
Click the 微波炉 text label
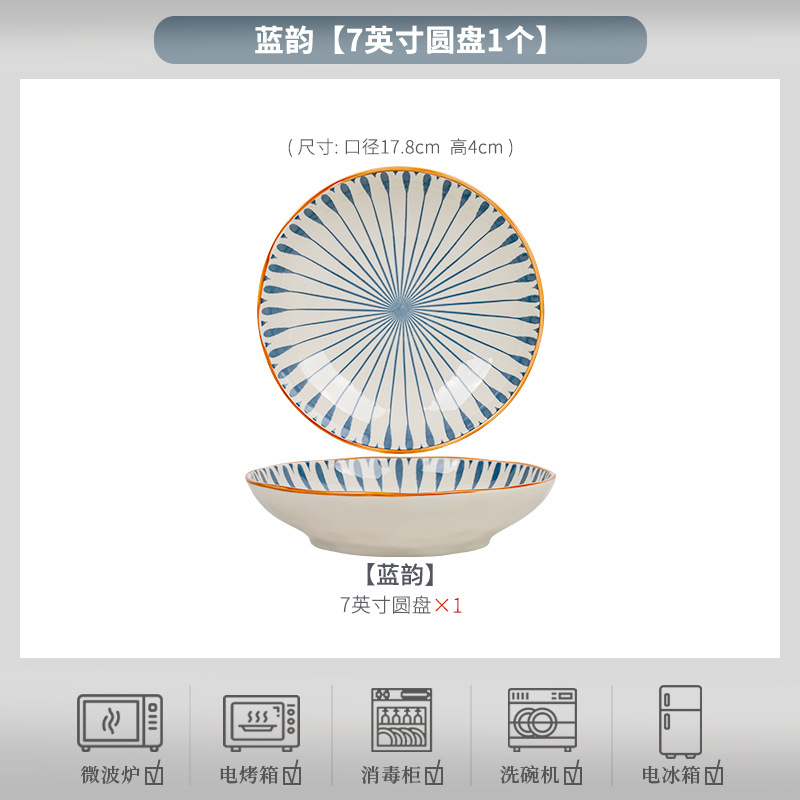(111, 774)
